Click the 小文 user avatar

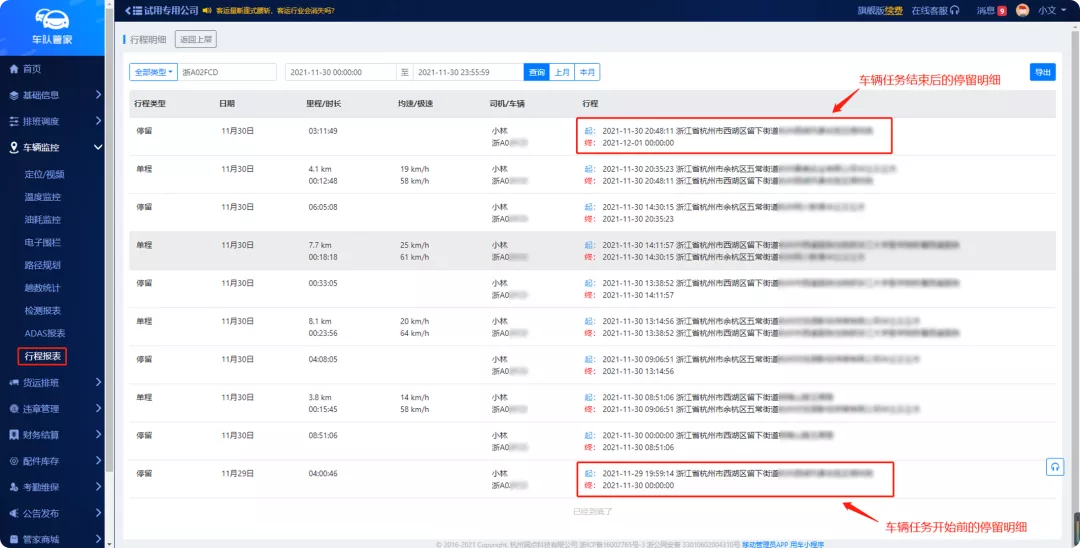1023,10
